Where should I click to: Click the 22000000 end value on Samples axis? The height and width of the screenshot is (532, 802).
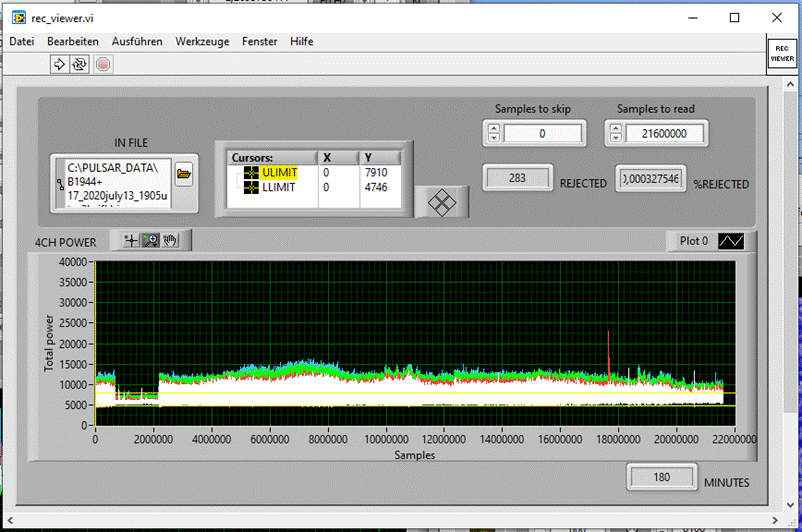734,439
